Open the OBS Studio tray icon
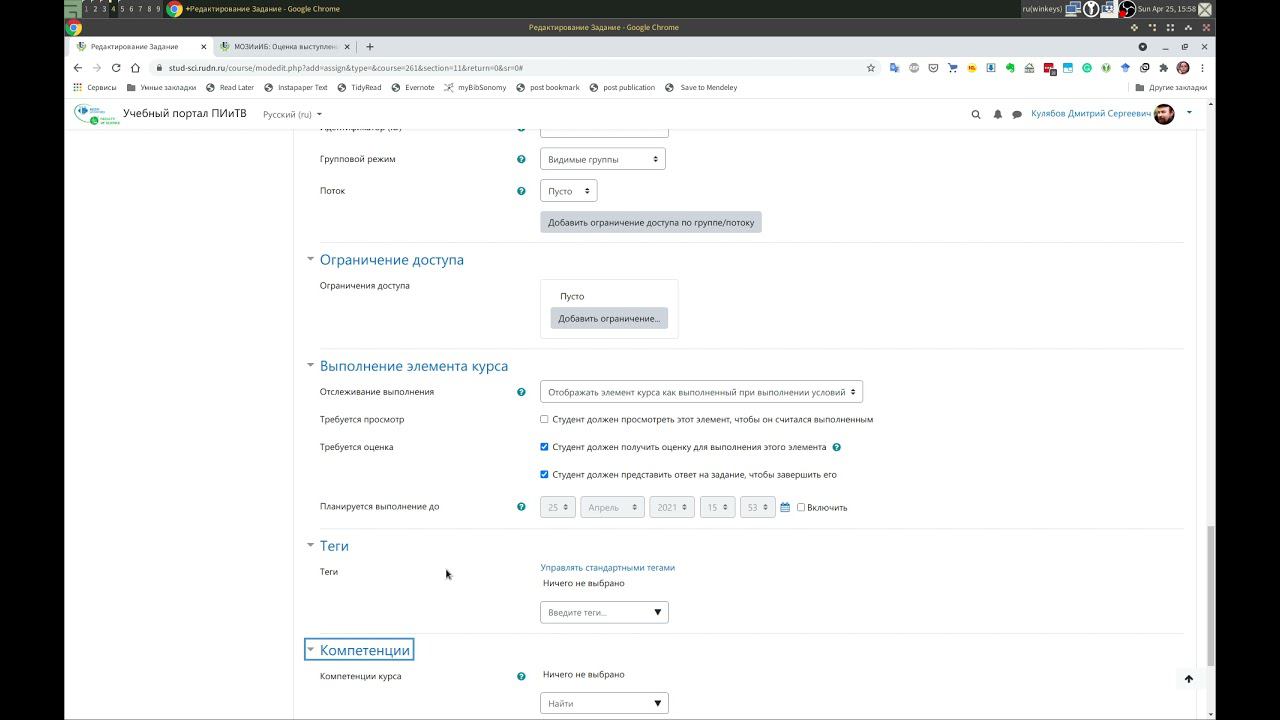Screen dimensions: 1280x720 [x=1128, y=9]
